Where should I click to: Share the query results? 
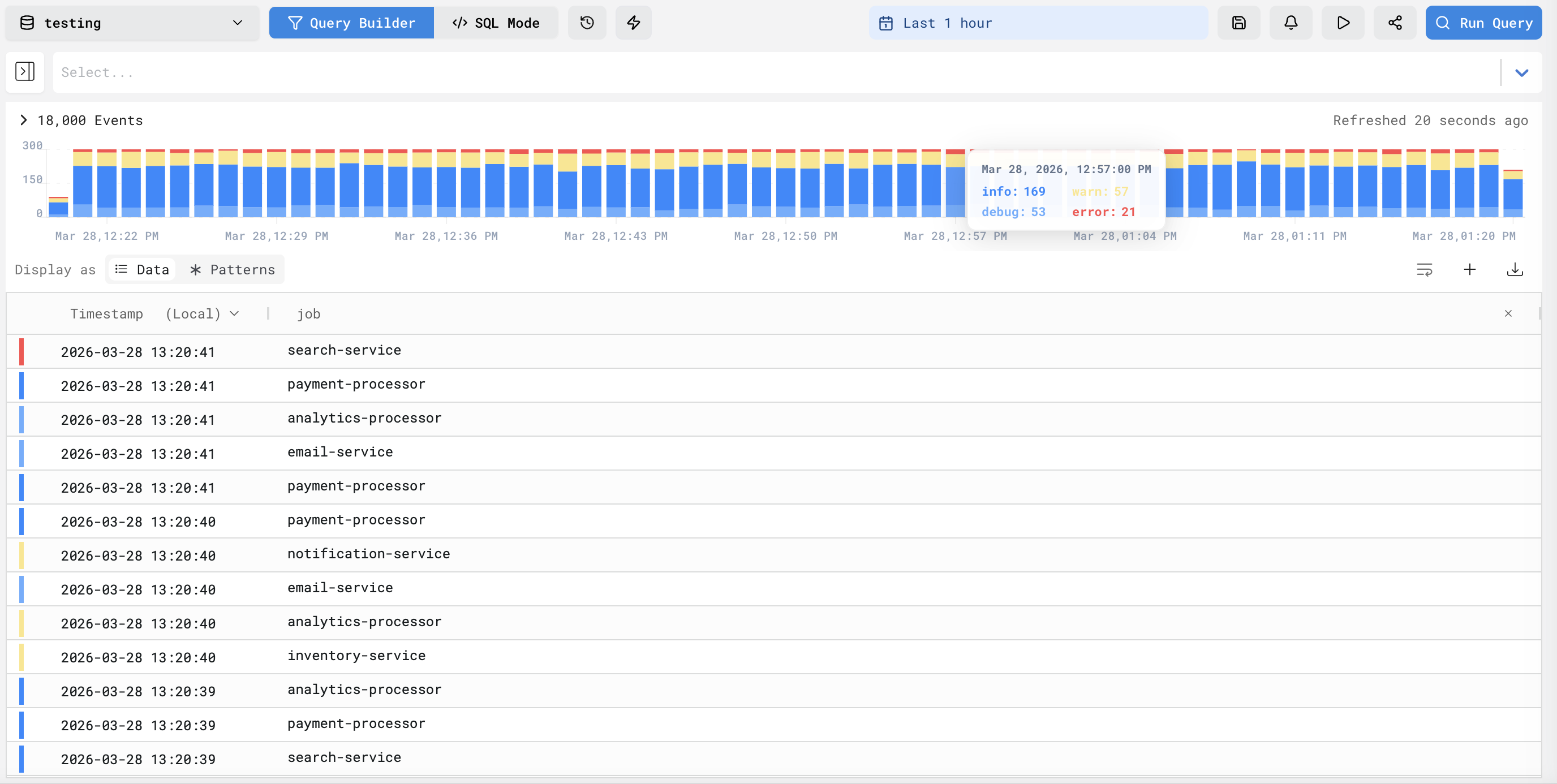coord(1395,23)
